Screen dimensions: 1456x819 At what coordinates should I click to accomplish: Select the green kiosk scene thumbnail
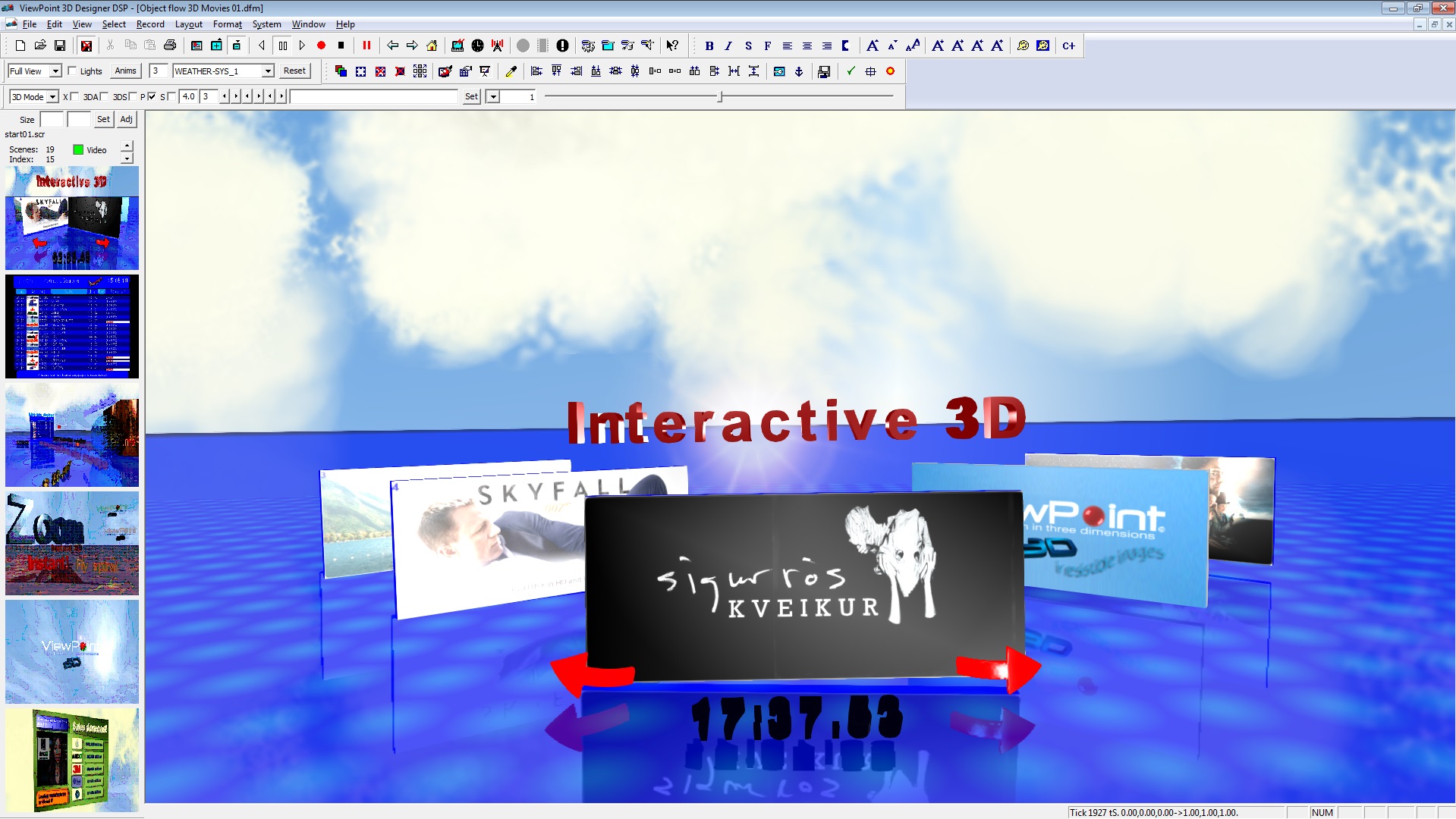tap(72, 760)
